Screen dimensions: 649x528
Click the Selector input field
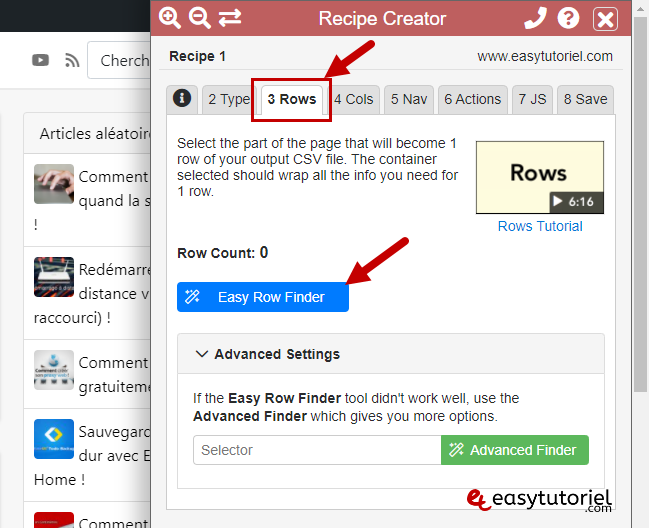pyautogui.click(x=317, y=450)
